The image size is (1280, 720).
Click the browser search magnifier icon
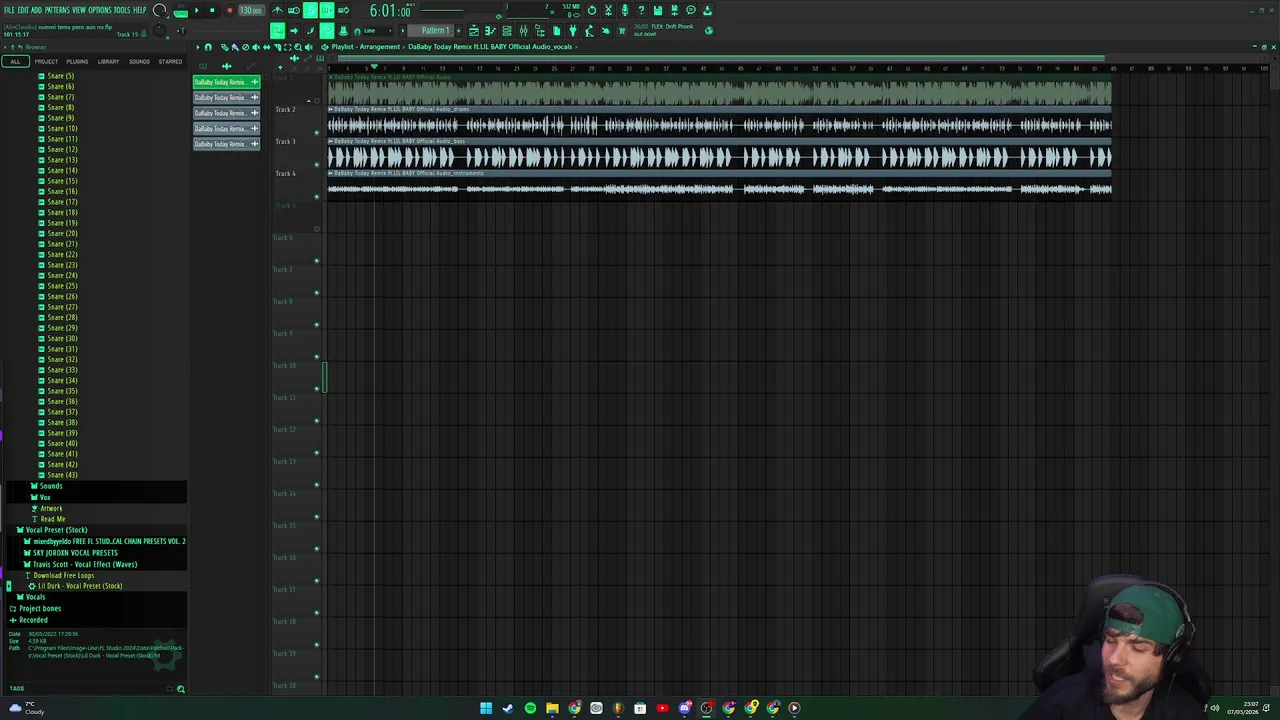coord(181,689)
